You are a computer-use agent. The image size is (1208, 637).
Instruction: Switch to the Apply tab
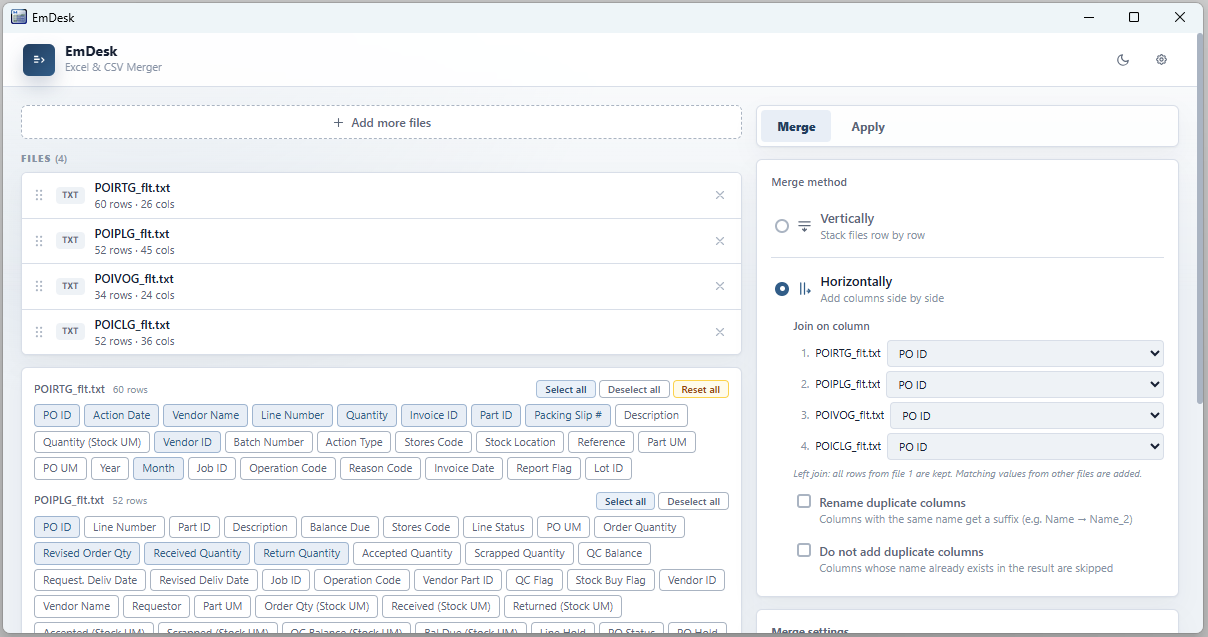click(868, 127)
